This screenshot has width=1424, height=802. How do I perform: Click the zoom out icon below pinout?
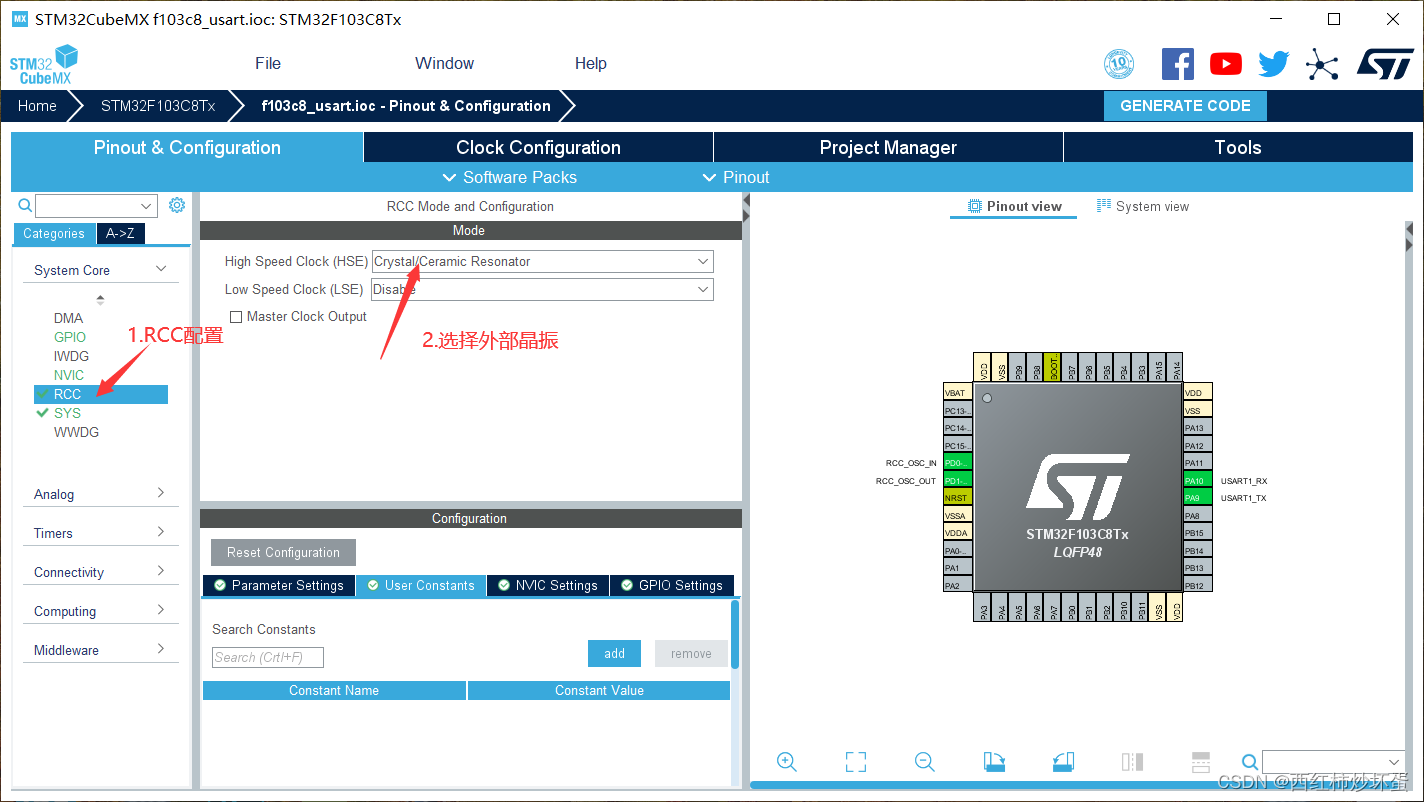[x=925, y=762]
